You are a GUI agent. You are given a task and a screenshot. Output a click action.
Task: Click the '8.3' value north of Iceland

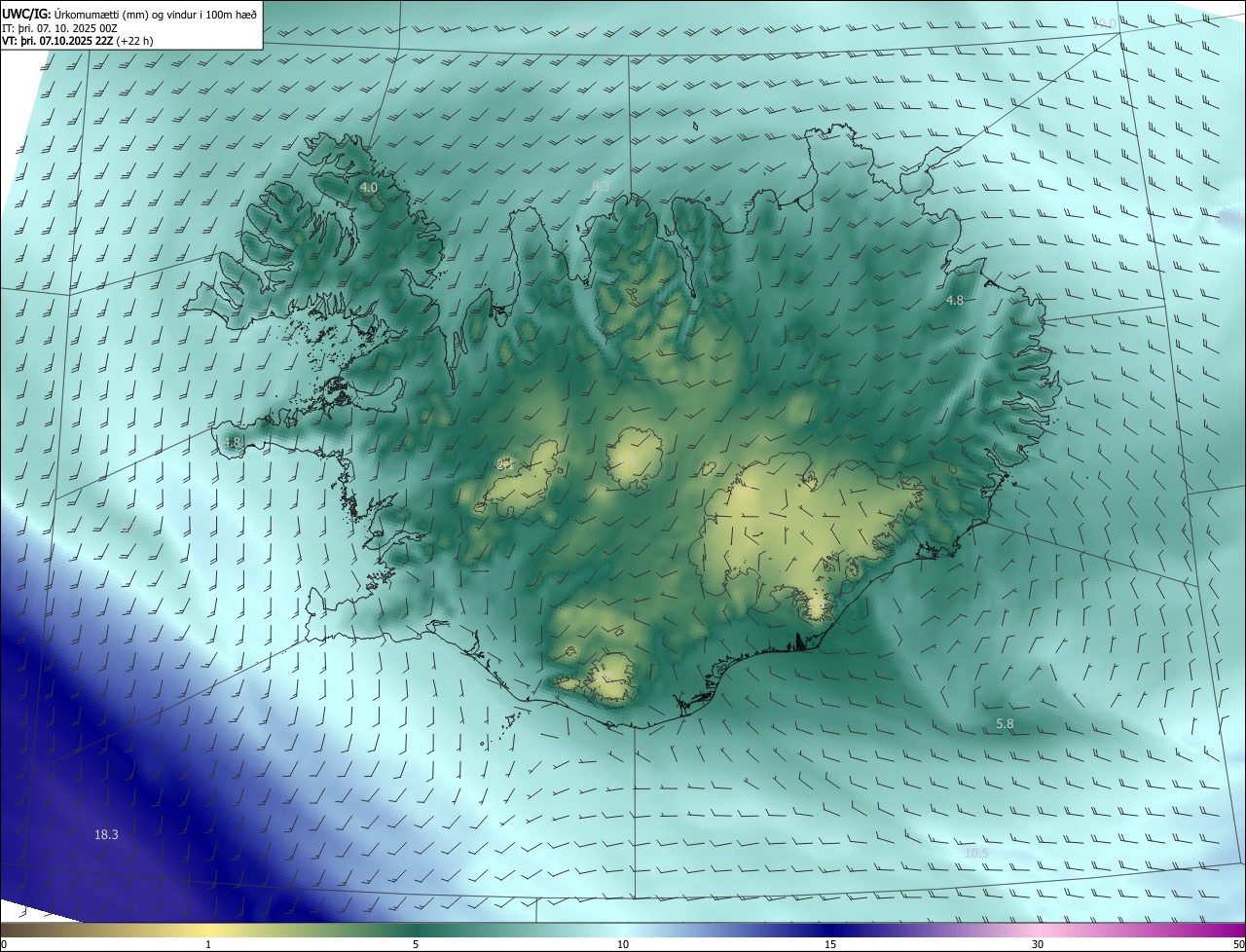601,186
